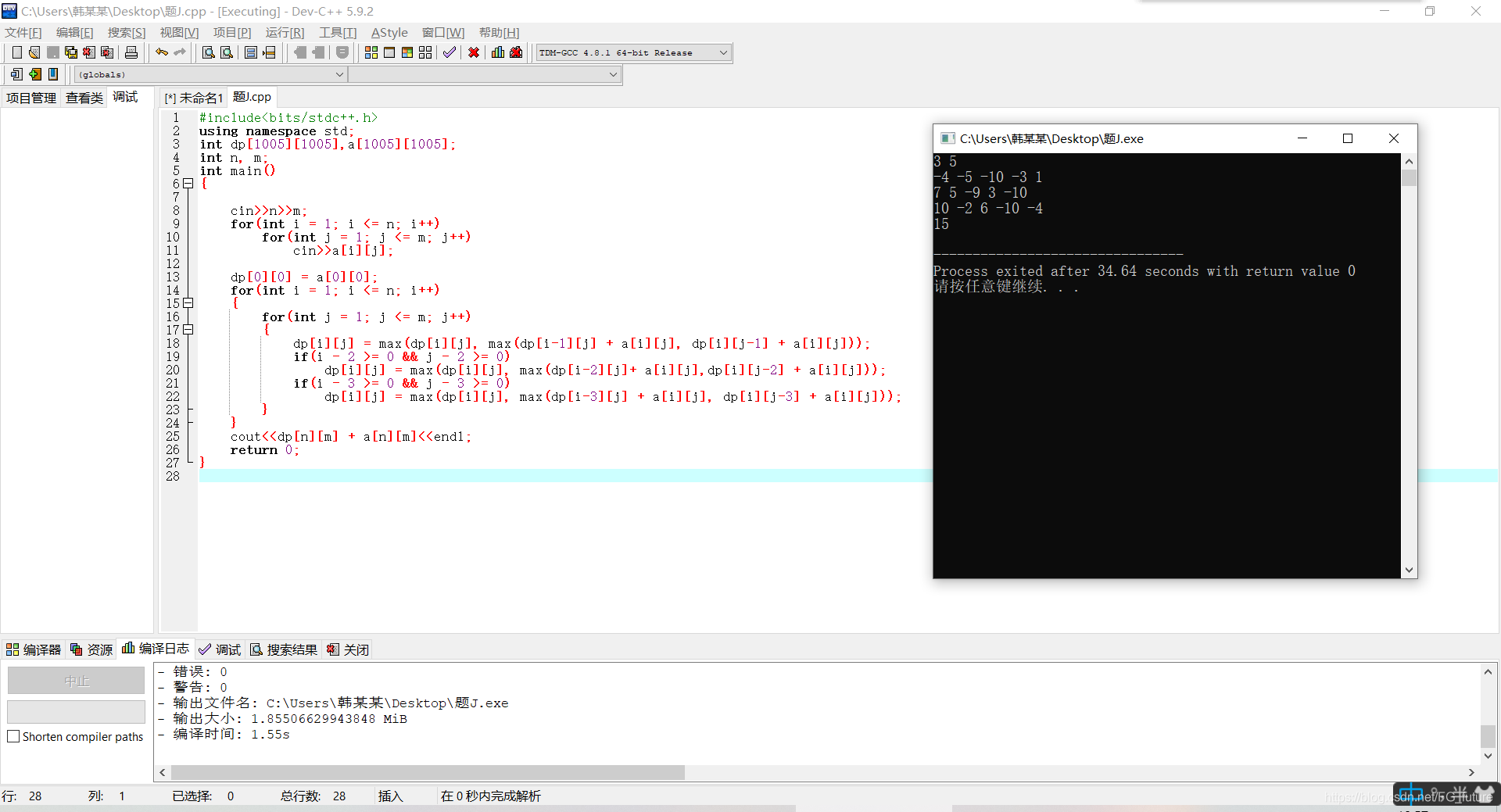Viewport: 1501px width, 812px height.
Task: Open the Replace dialog from toolbar
Action: click(x=227, y=52)
